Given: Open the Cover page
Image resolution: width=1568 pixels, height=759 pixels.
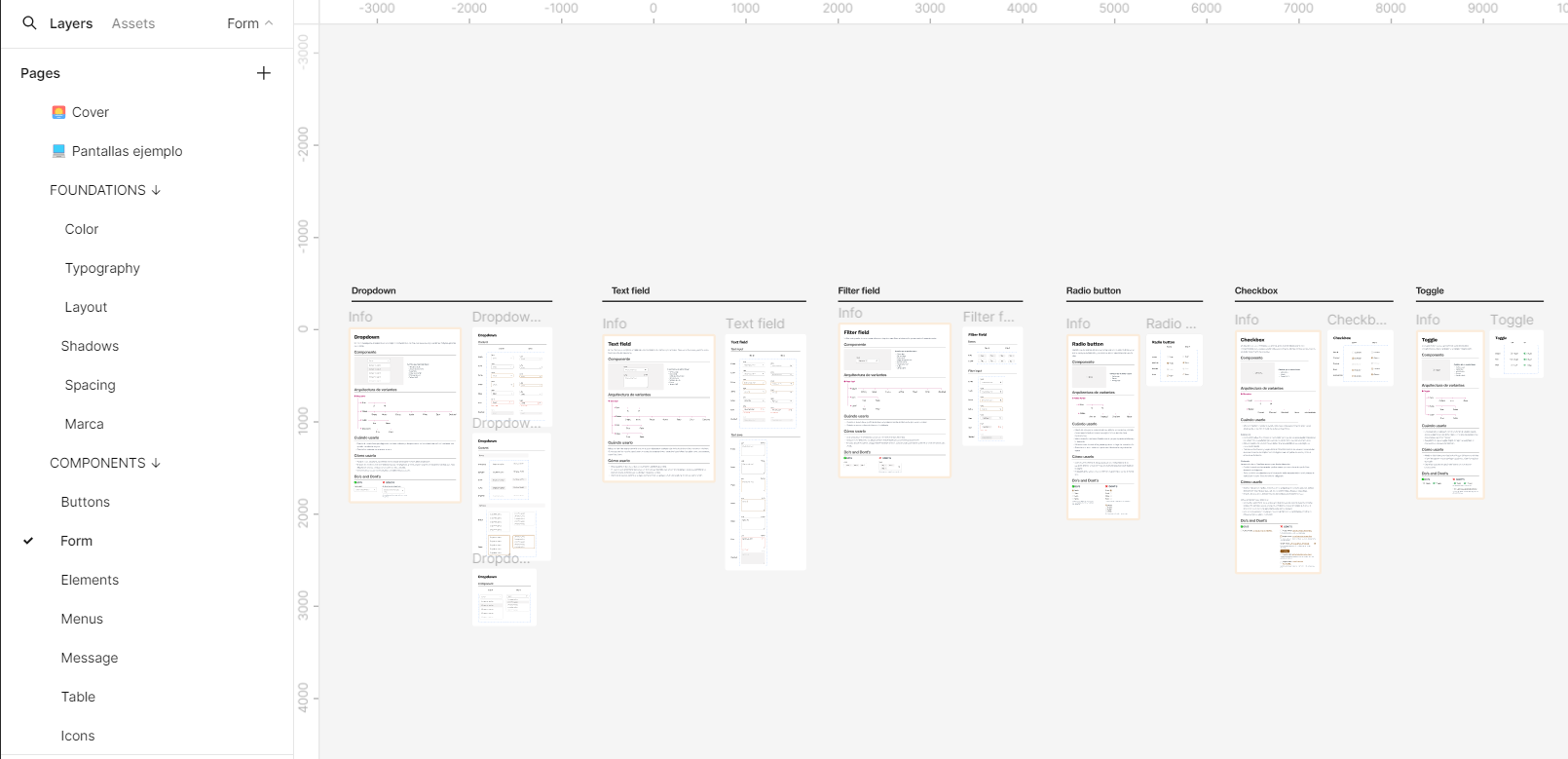Looking at the screenshot, I should 90,112.
